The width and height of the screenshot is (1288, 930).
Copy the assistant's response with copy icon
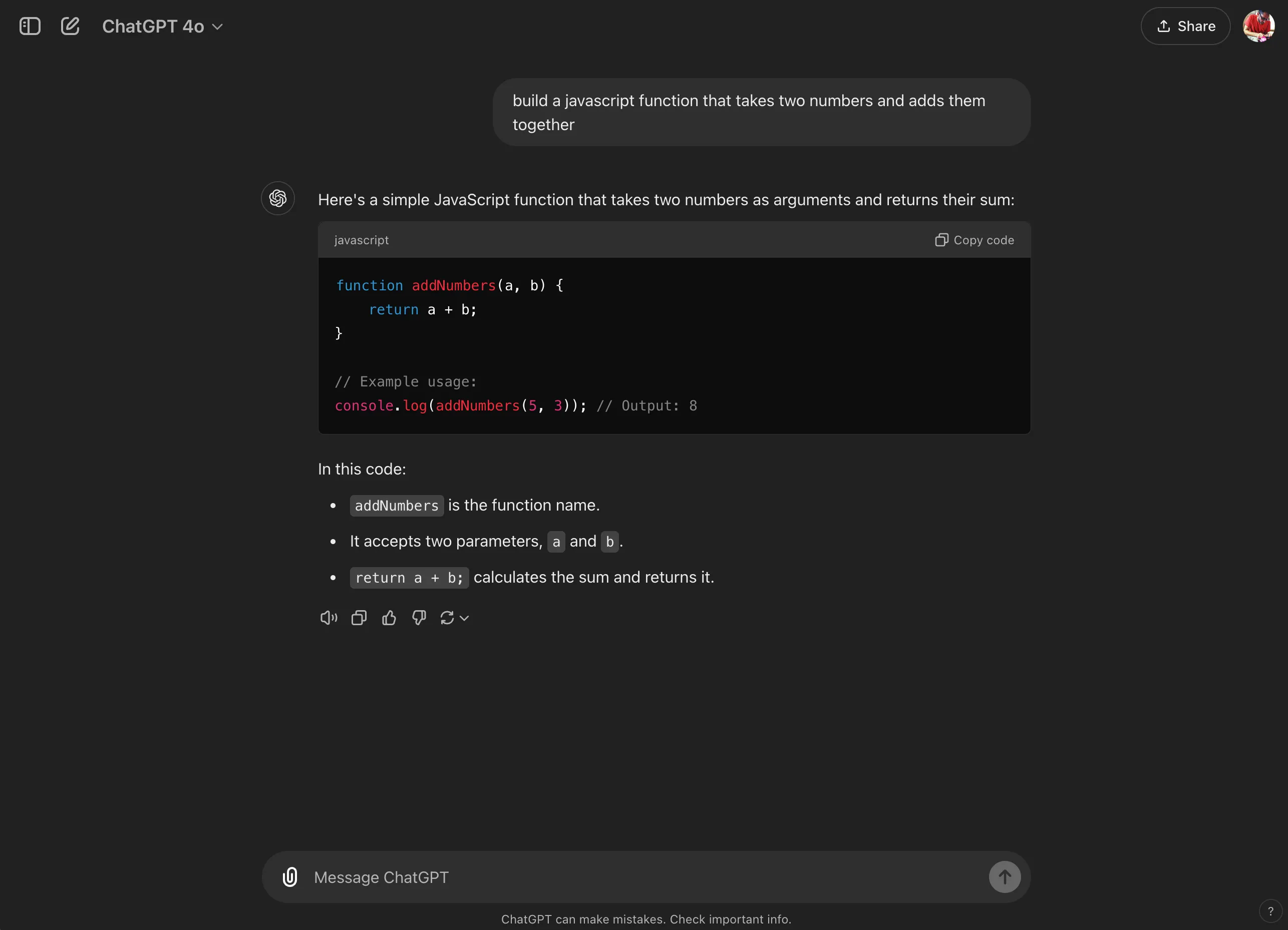click(359, 617)
